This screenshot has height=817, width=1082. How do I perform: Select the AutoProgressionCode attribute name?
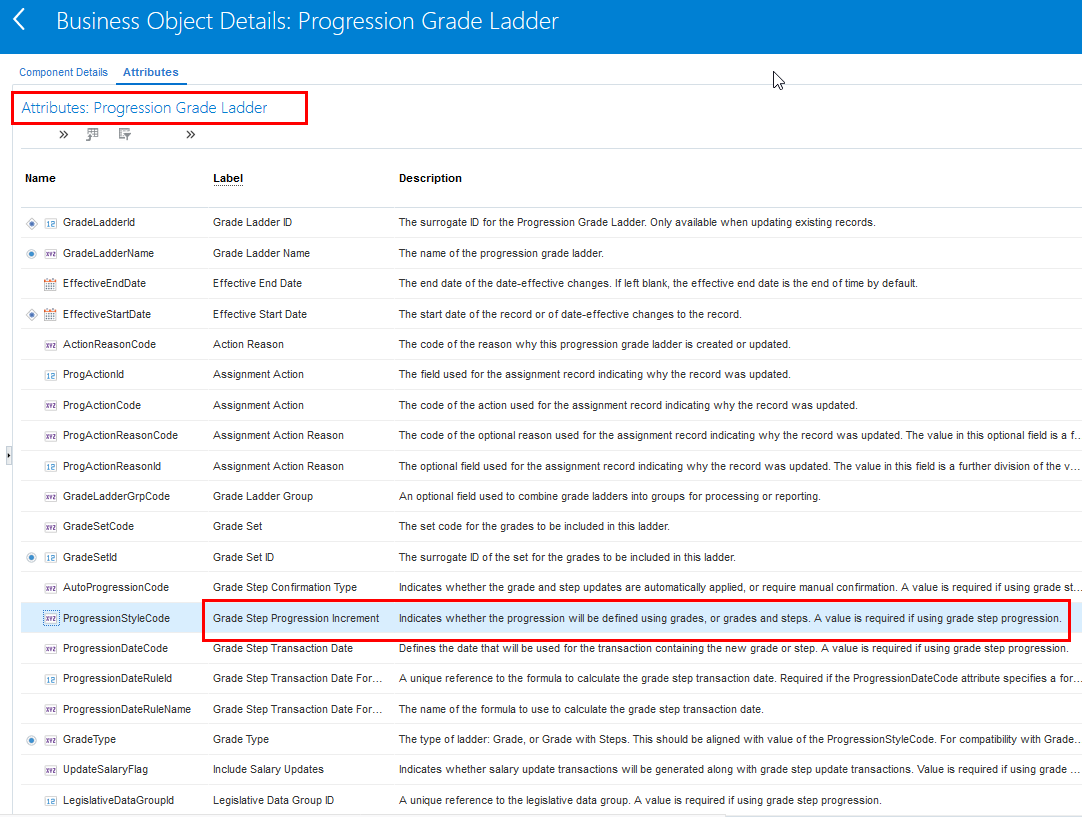pos(116,587)
